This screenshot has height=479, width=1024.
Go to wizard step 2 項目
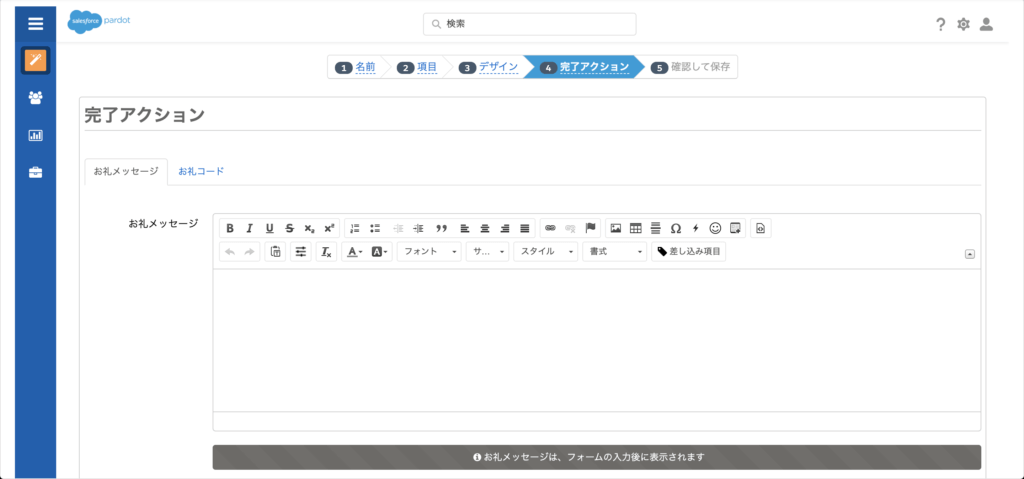pos(417,67)
